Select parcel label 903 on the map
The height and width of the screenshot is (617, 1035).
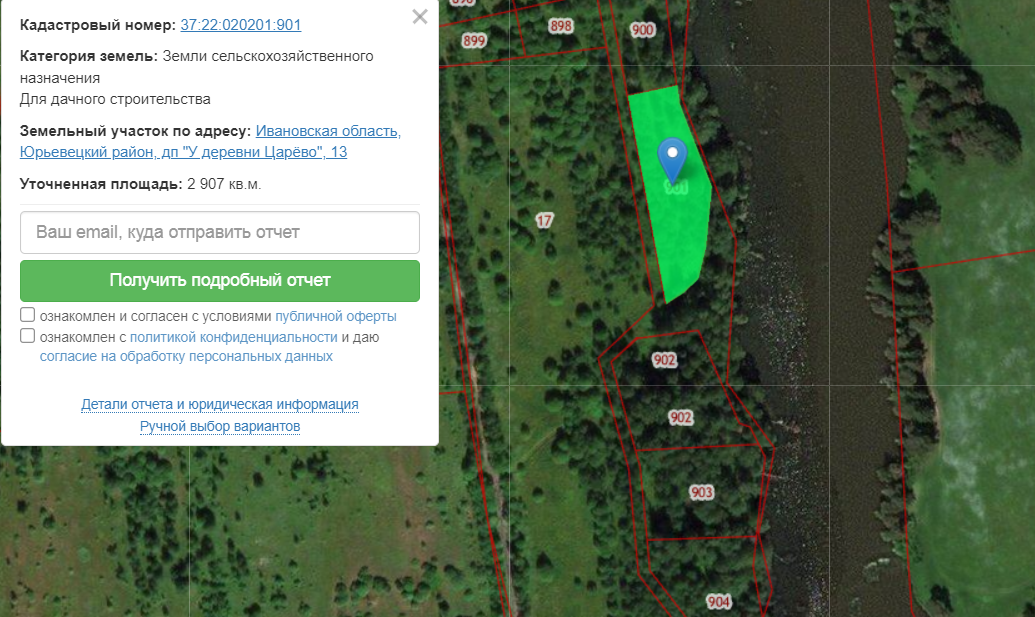coord(702,492)
